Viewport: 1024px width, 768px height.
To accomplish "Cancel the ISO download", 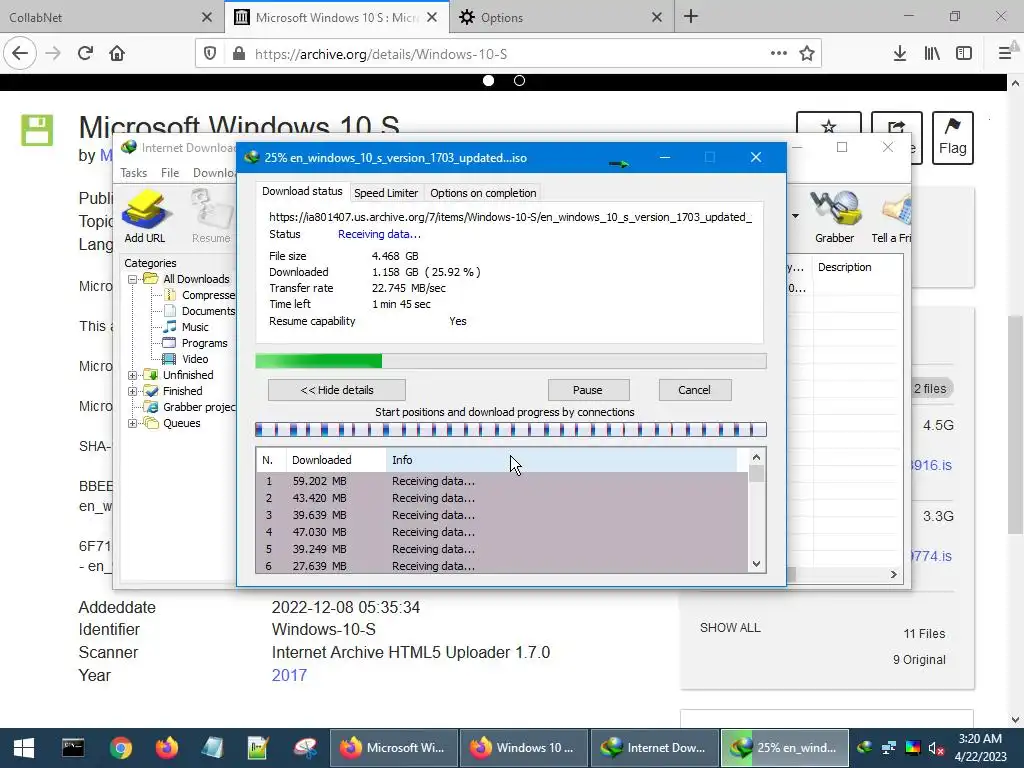I will [x=694, y=390].
